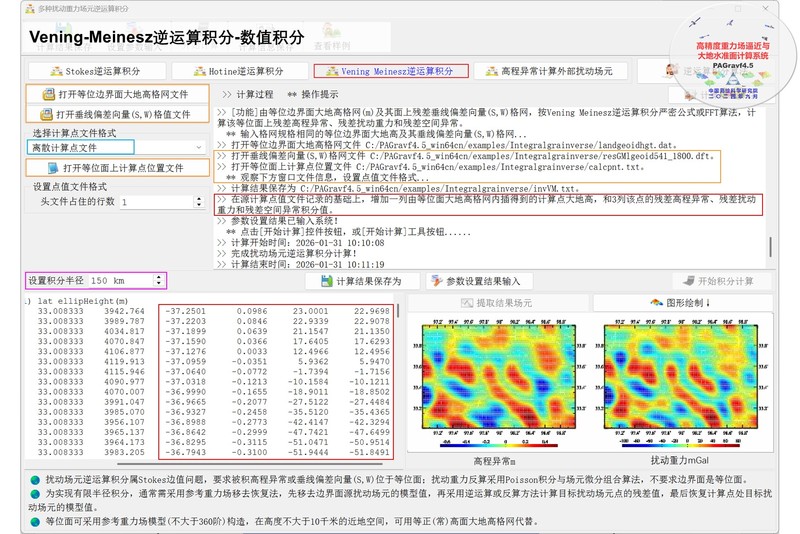Click the color bar under 高程异常 map

pos(498,445)
